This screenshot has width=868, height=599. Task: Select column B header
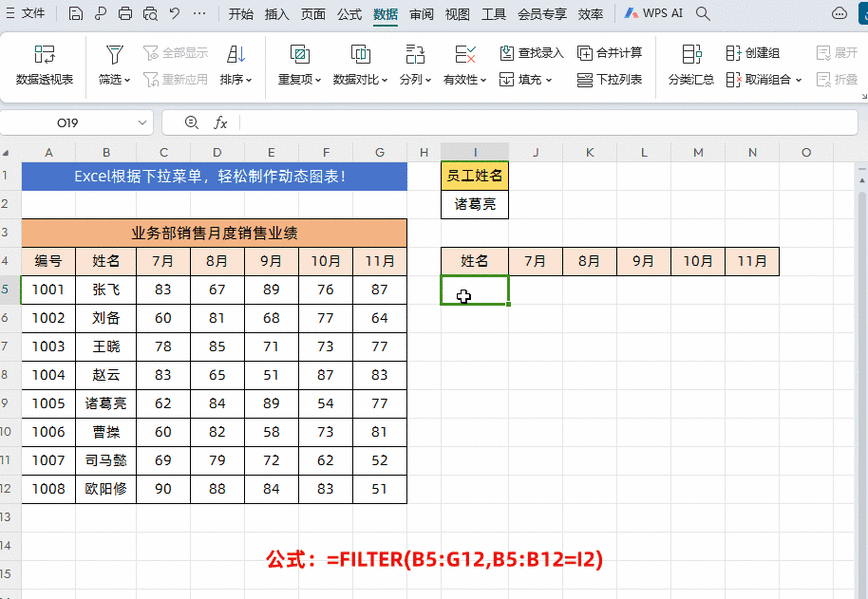(106, 152)
